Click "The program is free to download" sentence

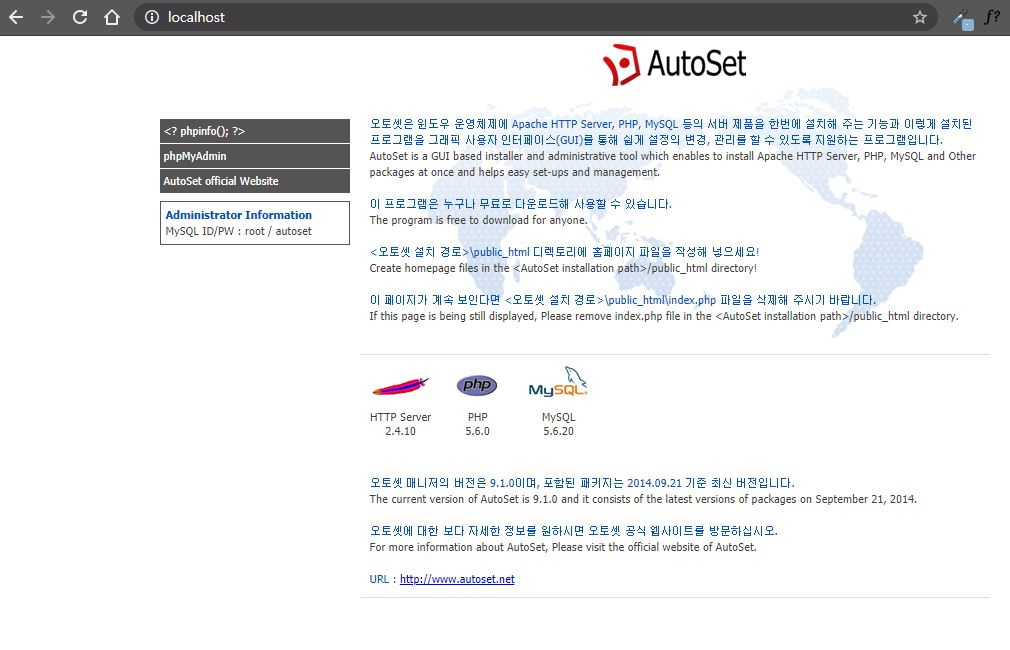[x=479, y=220]
